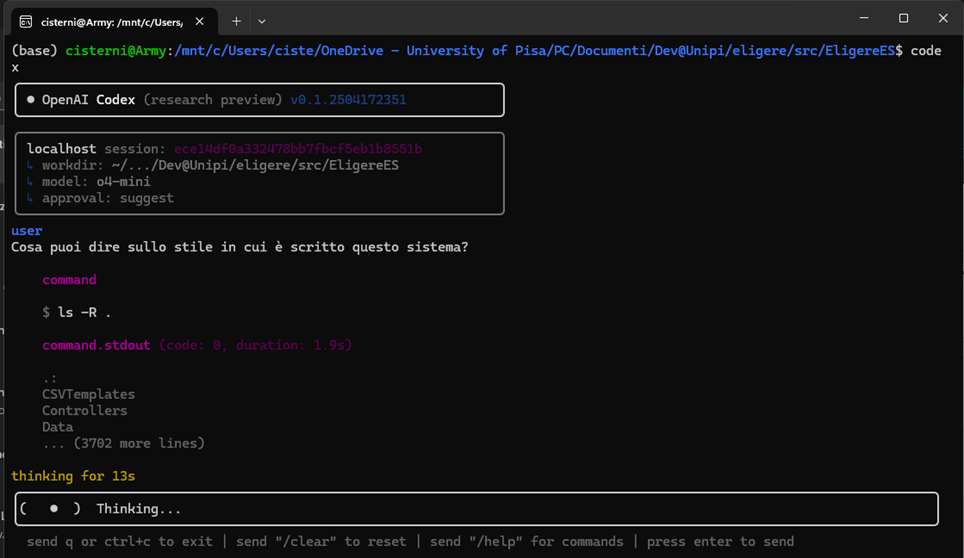Click Controllers in the output
The height and width of the screenshot is (558, 964).
click(85, 411)
